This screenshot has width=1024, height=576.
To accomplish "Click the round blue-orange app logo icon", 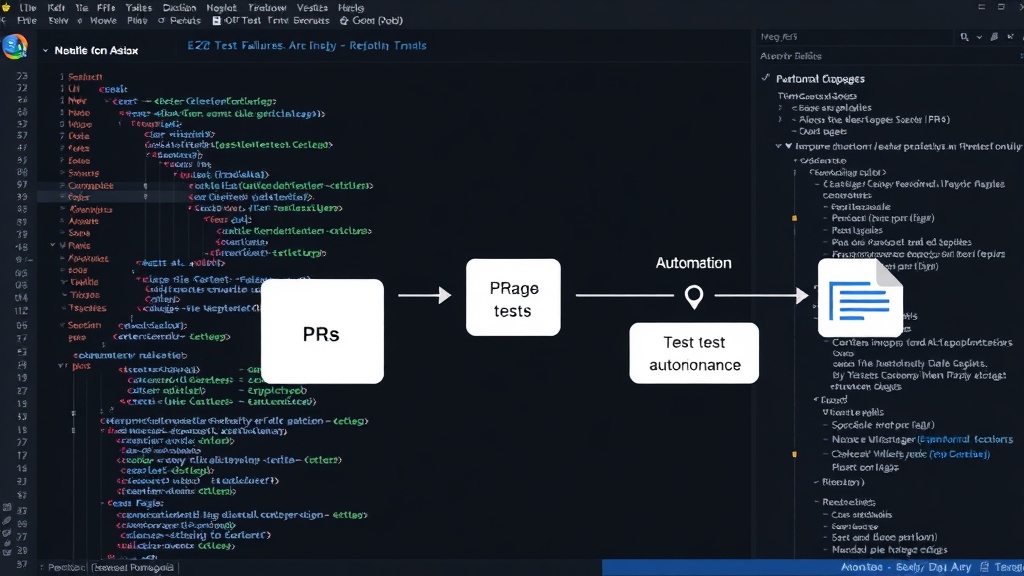I will point(14,47).
